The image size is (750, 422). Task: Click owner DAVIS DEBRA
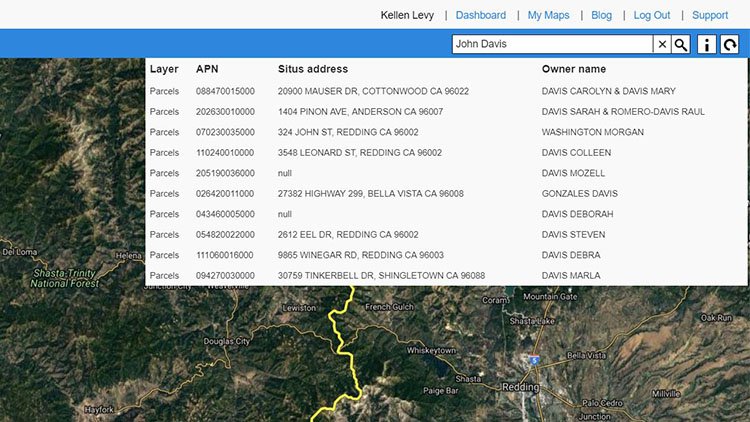(x=571, y=255)
